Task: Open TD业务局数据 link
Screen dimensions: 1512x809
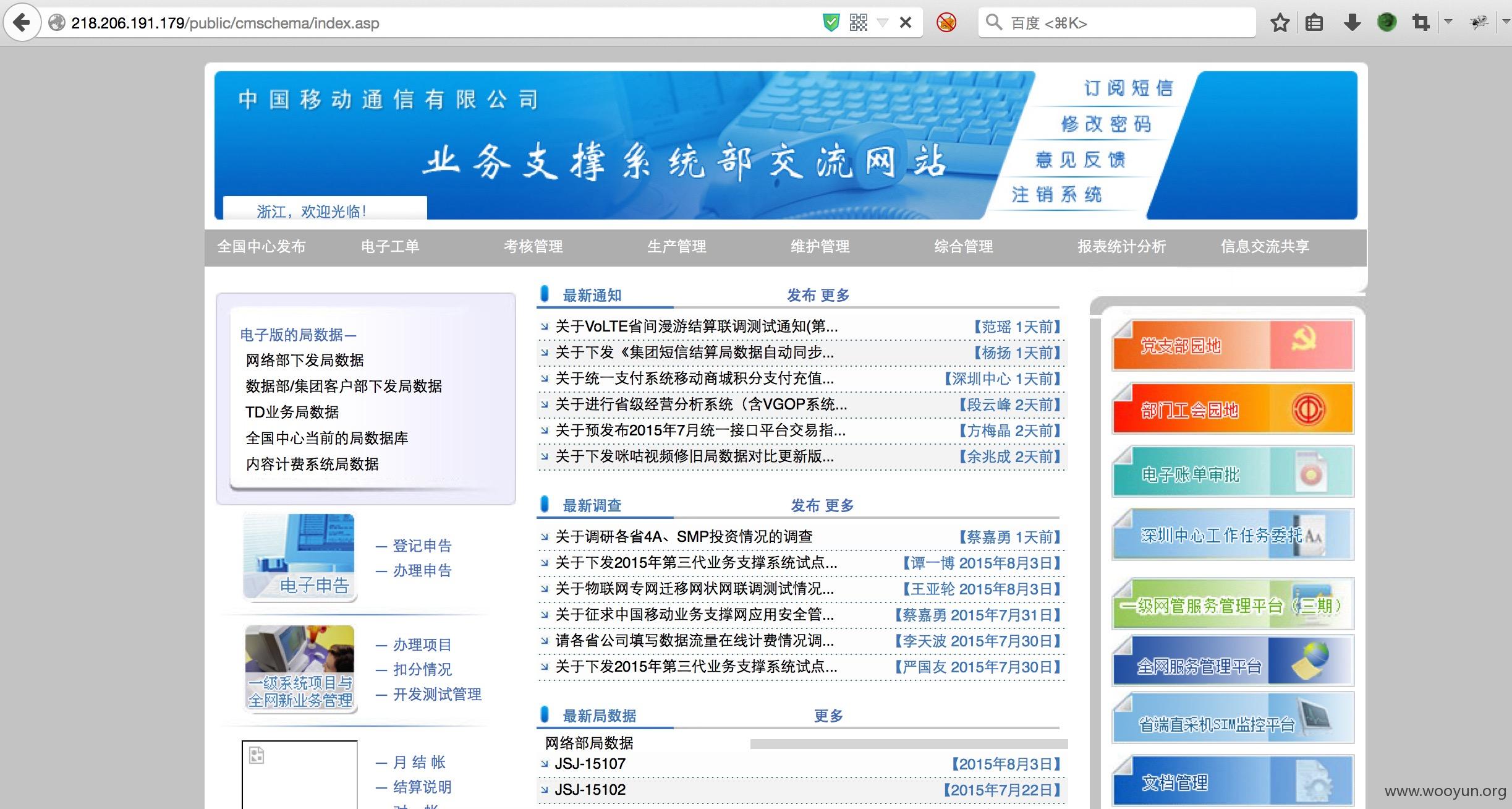Action: click(292, 412)
